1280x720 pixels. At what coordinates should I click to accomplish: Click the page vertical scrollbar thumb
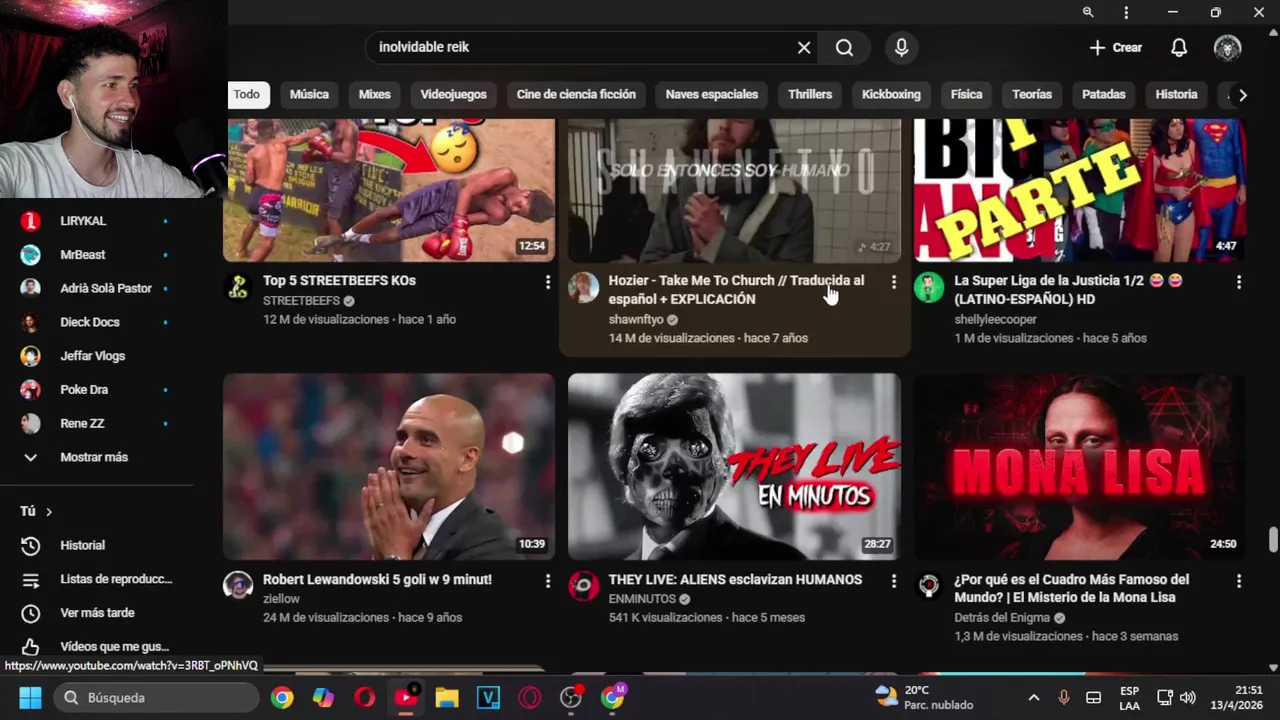pos(1273,539)
